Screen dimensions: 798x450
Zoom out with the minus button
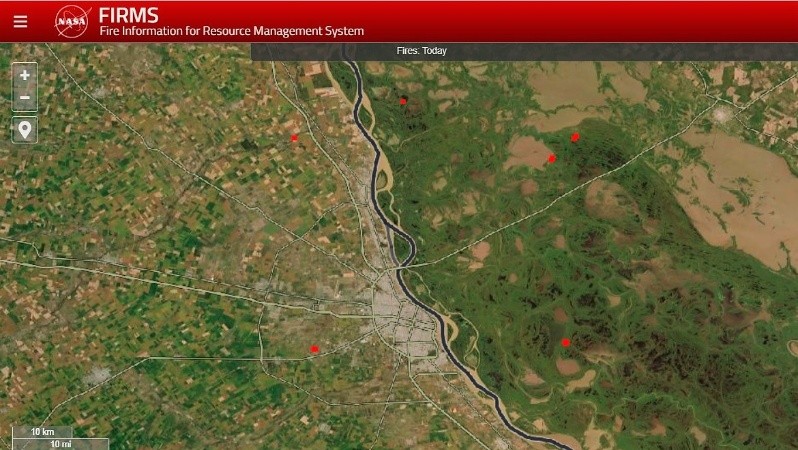pos(25,97)
